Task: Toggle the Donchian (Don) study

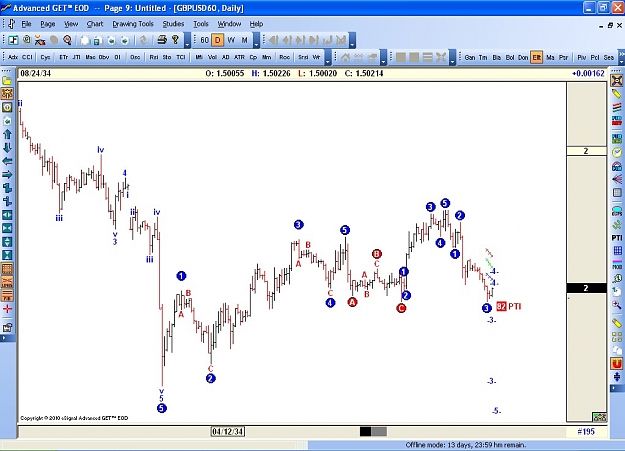Action: 523,57
